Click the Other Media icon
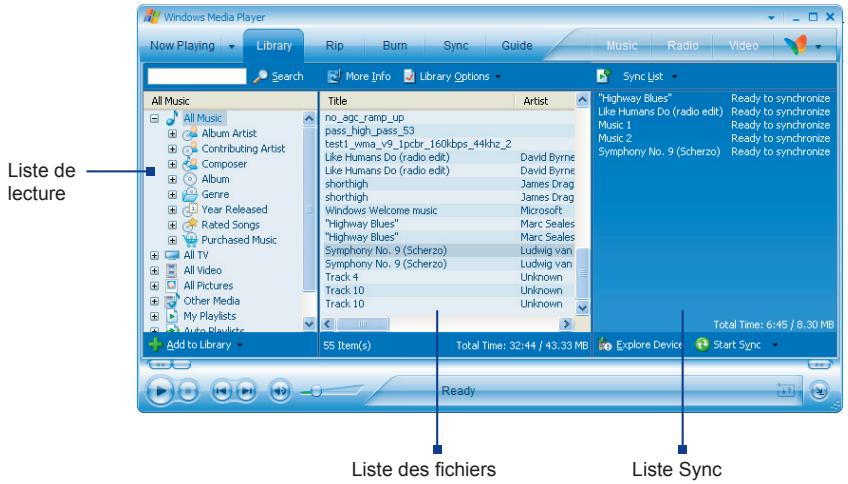This screenshot has height=484, width=848. coord(172,300)
